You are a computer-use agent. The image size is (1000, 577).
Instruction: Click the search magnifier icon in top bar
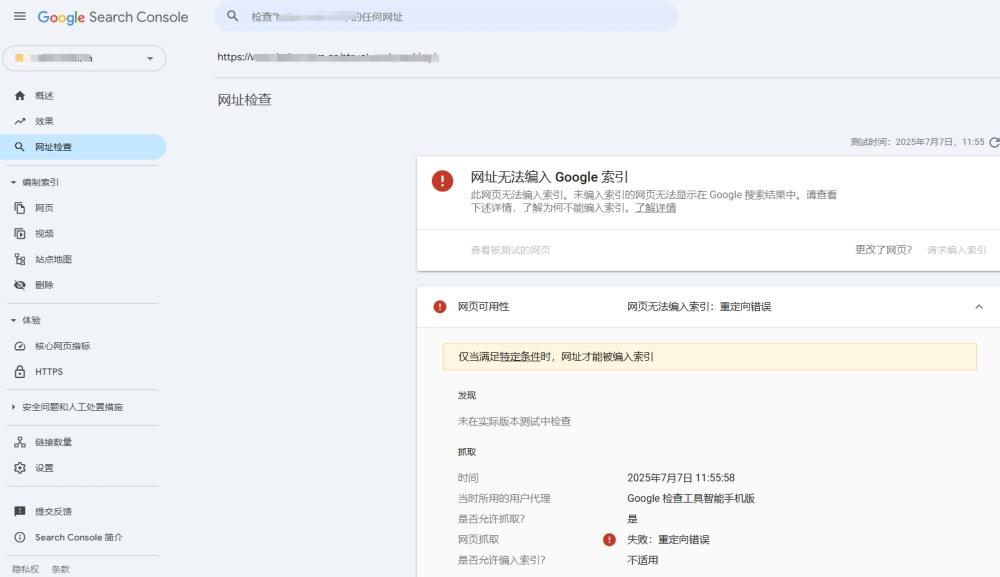(233, 17)
